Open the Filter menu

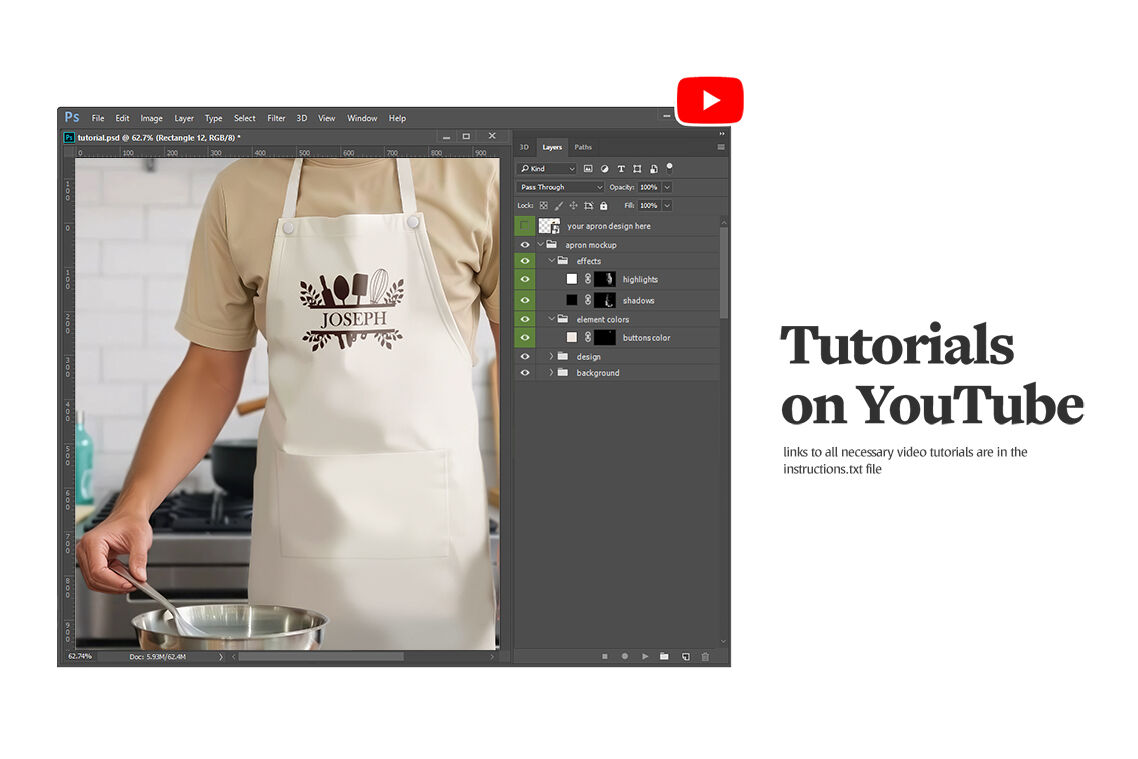276,118
